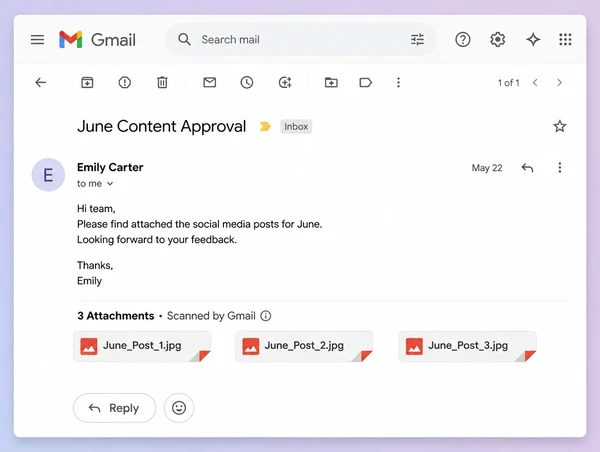
Task: Snooze email with clock icon
Action: 247,82
